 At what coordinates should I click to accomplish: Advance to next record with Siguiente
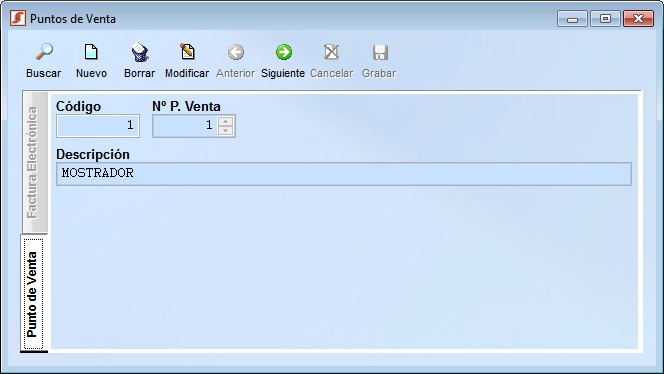coord(283,61)
